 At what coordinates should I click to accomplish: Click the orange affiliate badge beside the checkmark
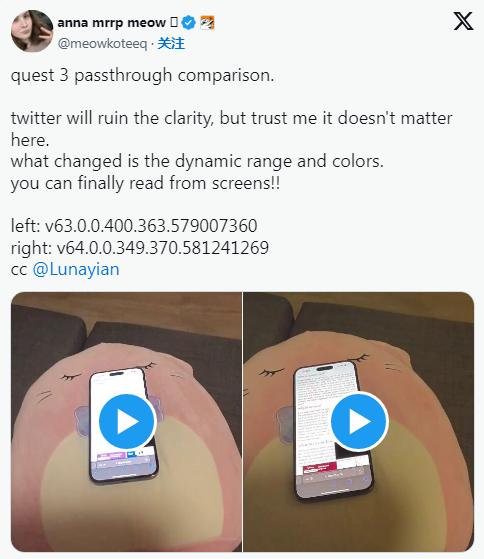(207, 23)
